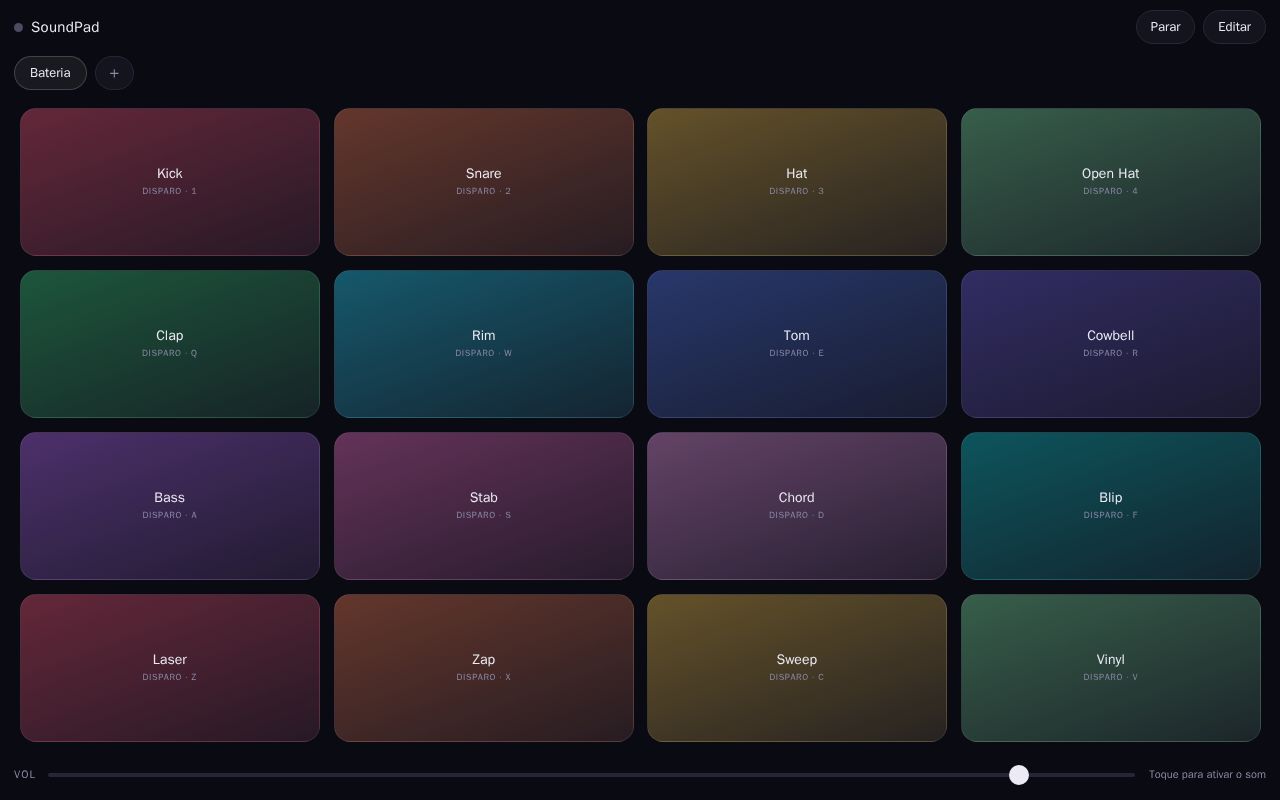Trigger the Open Hat pad
The width and height of the screenshot is (1280, 800).
1111,182
